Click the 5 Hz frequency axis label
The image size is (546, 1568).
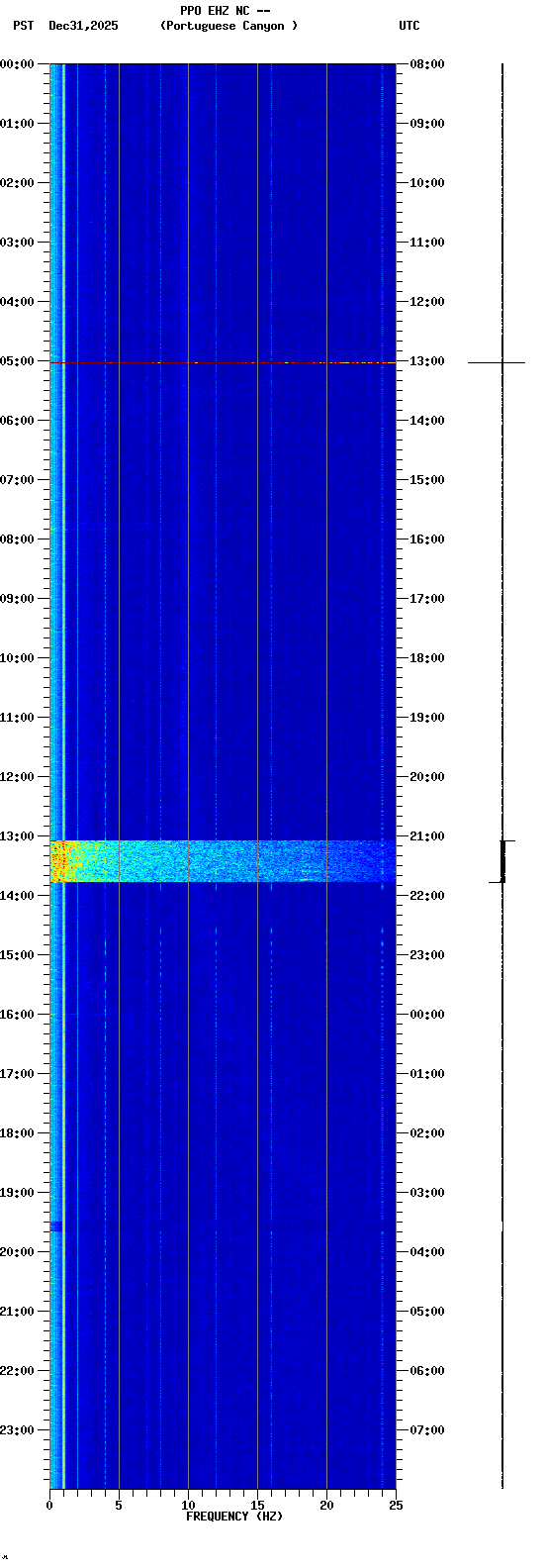(119, 1506)
